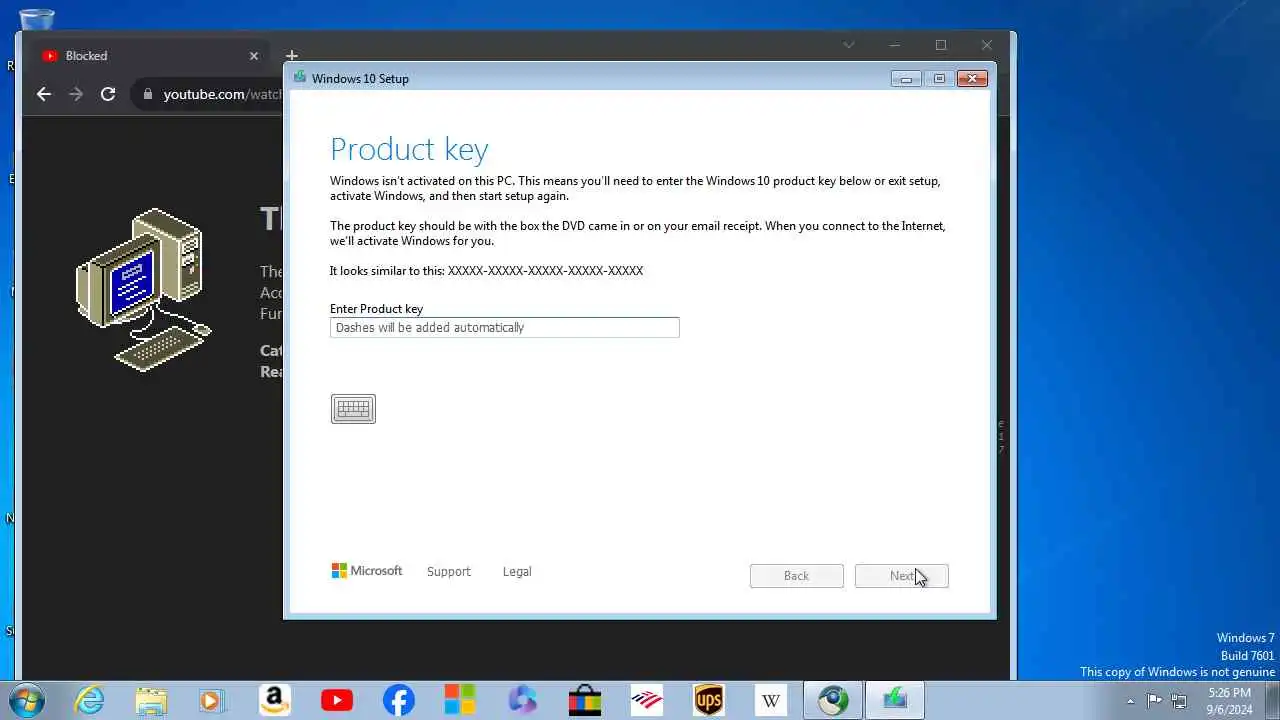
Task: Open the Microsoft four-color logo taskbar shortcut
Action: (x=460, y=700)
